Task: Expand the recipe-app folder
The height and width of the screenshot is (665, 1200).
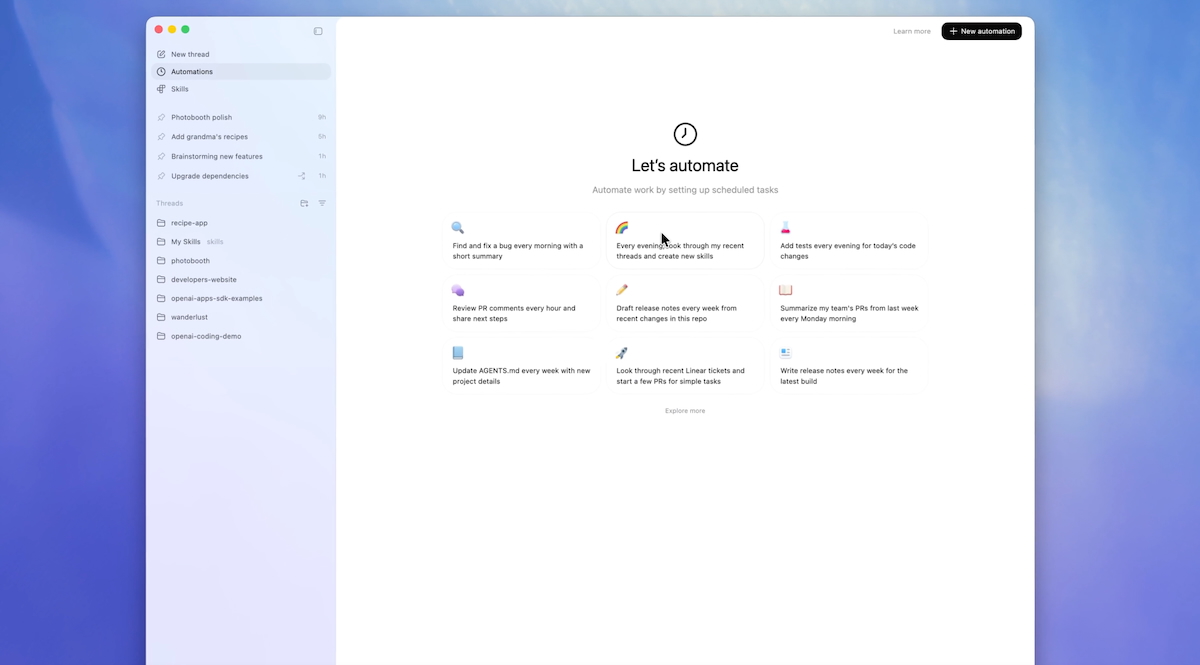Action: (189, 223)
